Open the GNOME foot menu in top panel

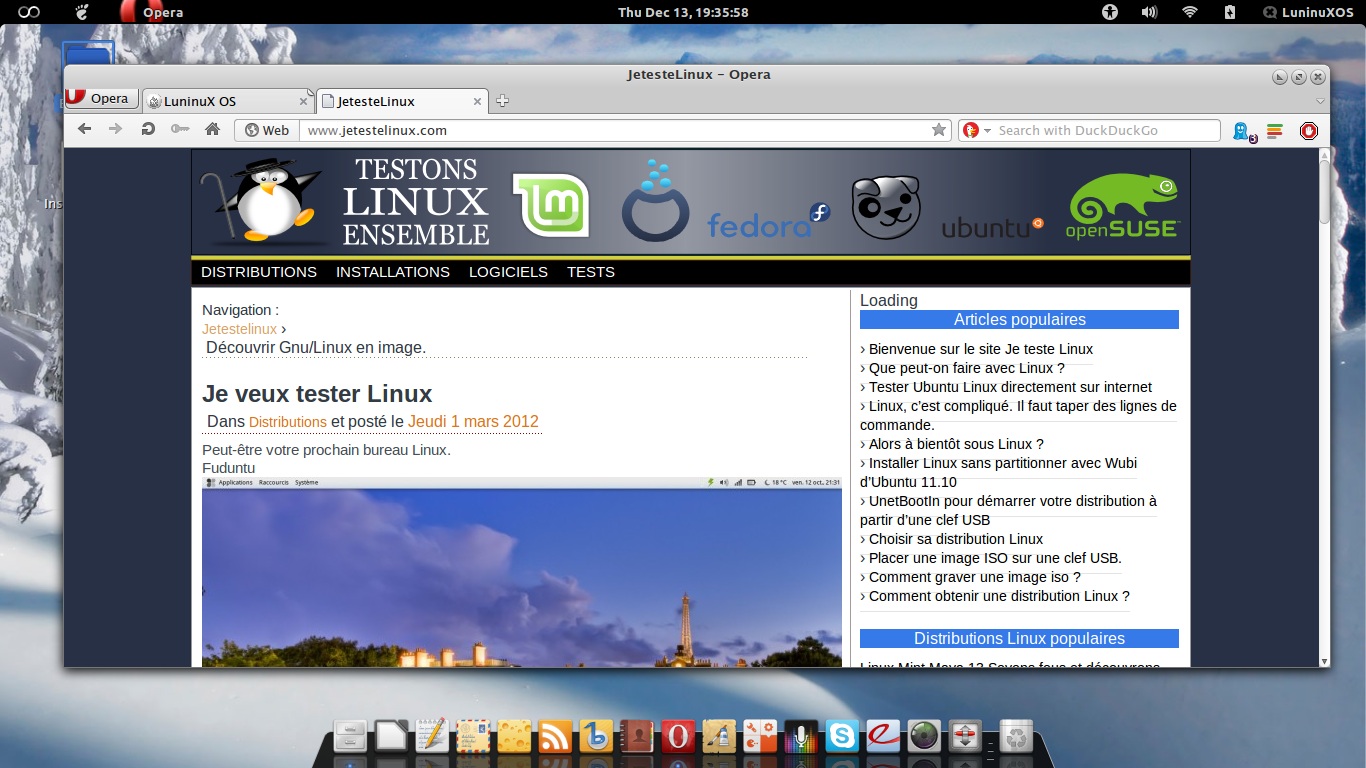tap(82, 12)
